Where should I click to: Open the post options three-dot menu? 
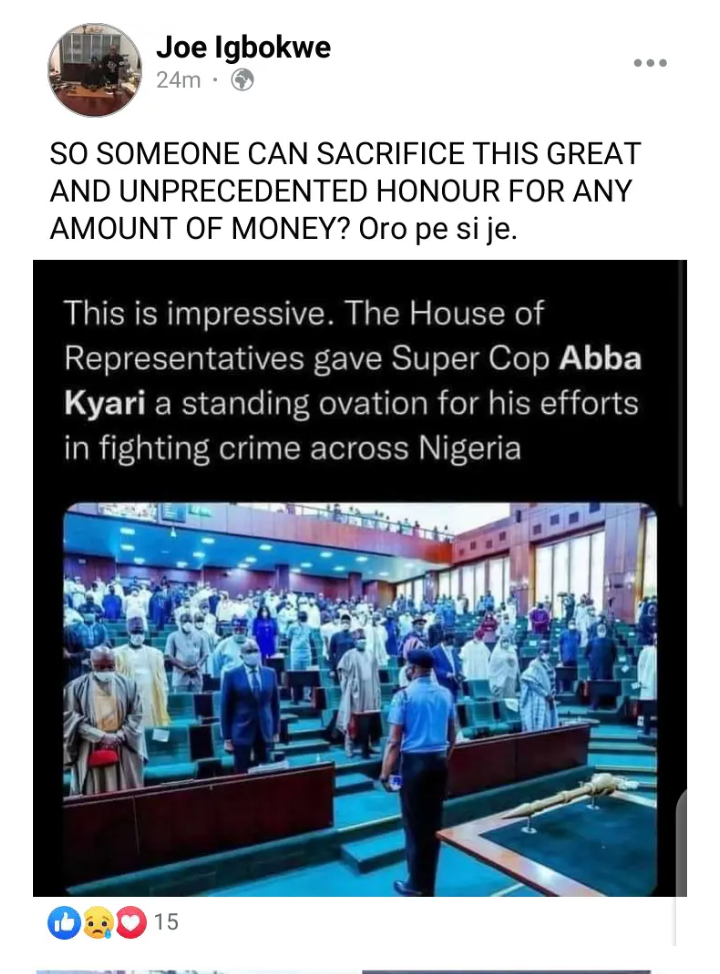coord(649,62)
